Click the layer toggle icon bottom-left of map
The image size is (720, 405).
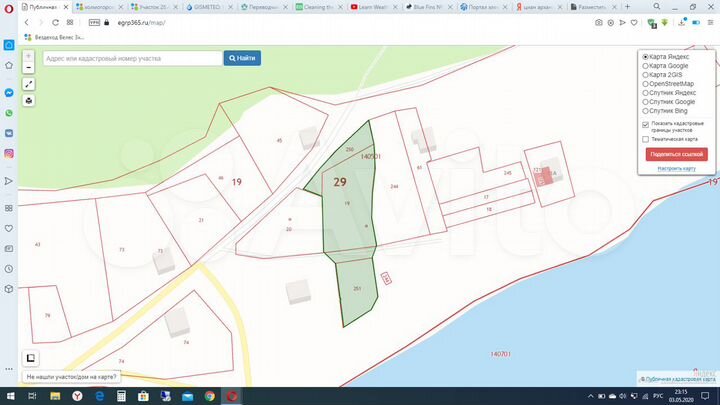click(32, 357)
